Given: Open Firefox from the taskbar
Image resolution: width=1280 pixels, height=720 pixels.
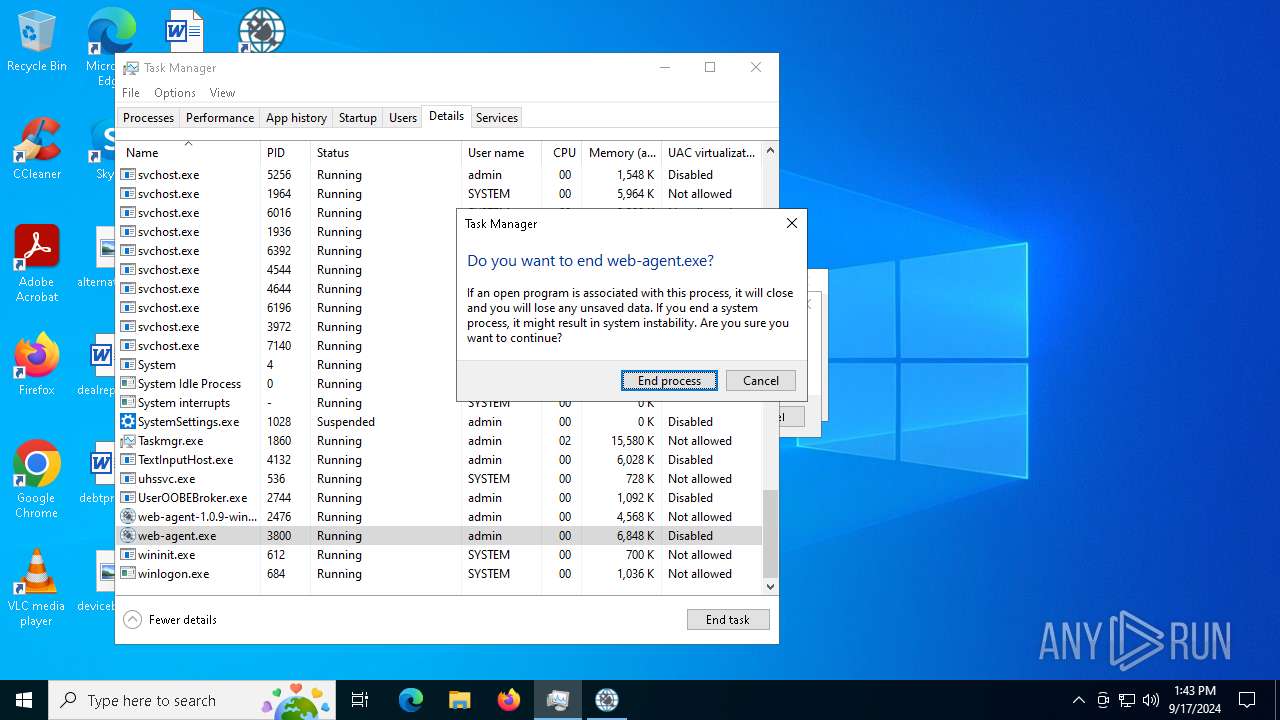Looking at the screenshot, I should pyautogui.click(x=509, y=700).
